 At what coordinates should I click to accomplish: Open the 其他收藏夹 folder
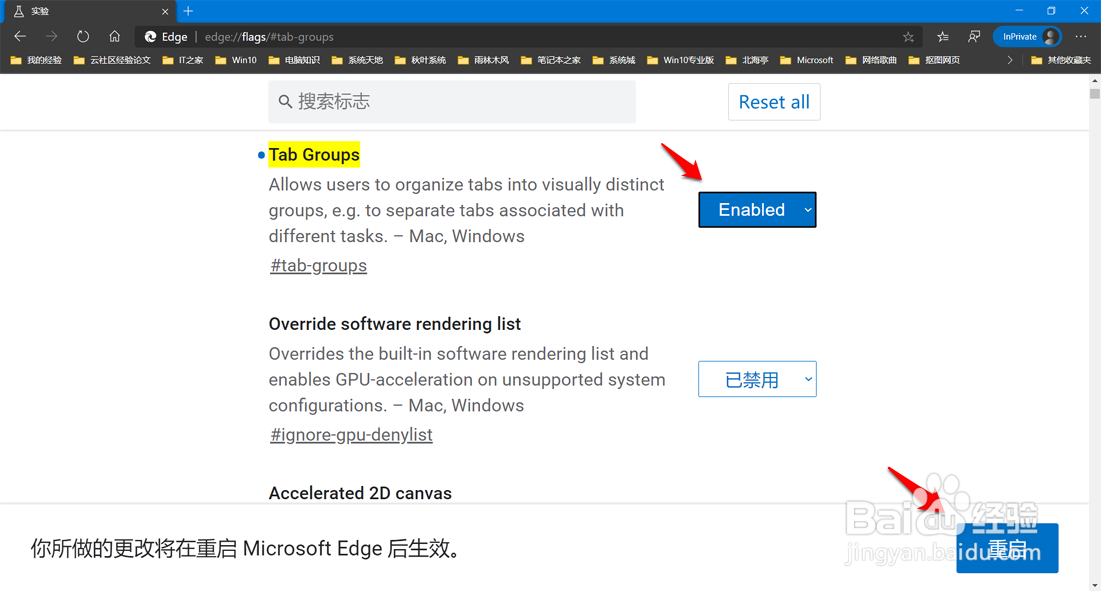[1061, 60]
